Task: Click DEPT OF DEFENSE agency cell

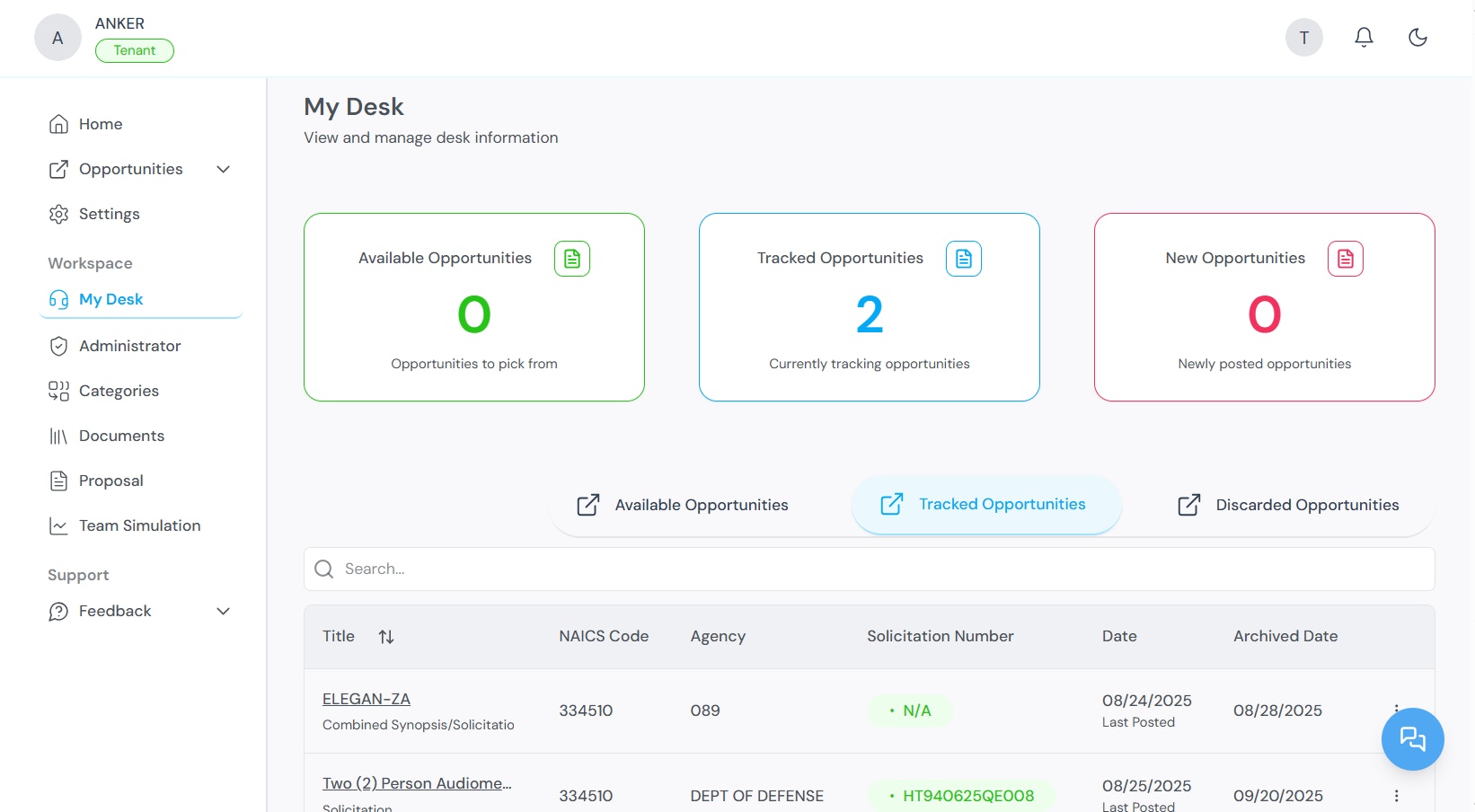Action: coord(756,796)
